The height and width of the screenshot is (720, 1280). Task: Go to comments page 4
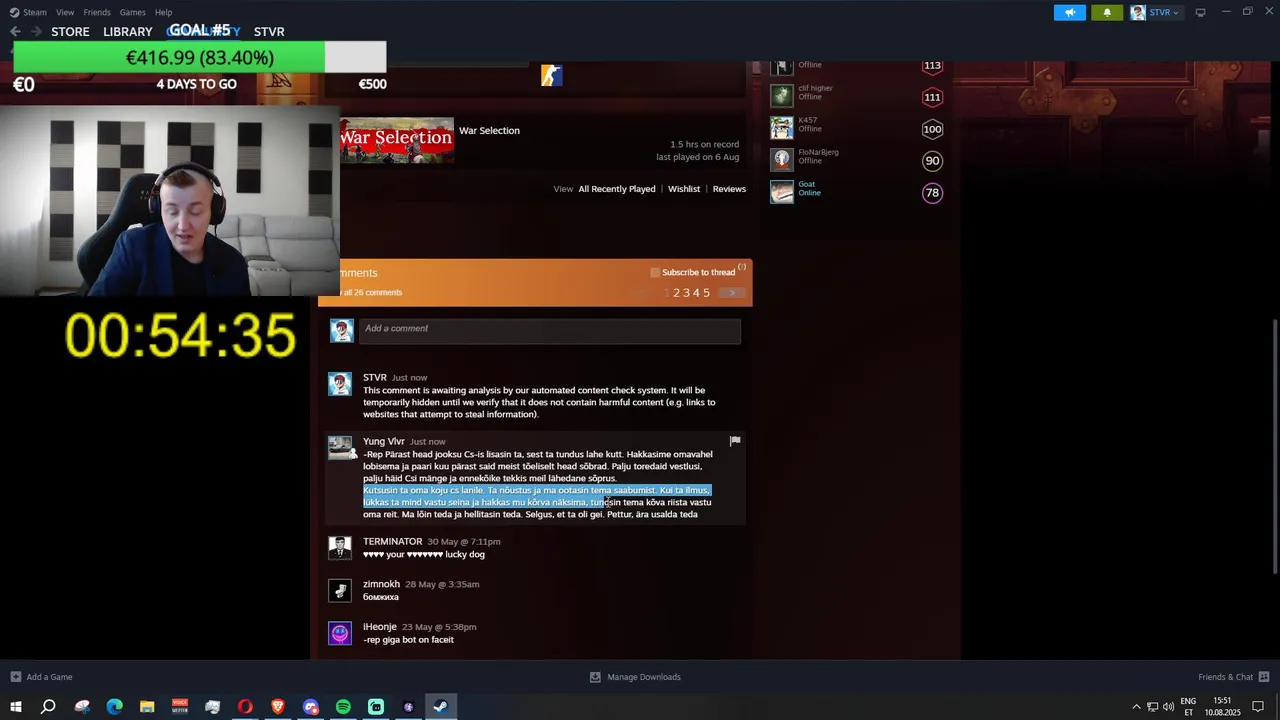point(696,293)
